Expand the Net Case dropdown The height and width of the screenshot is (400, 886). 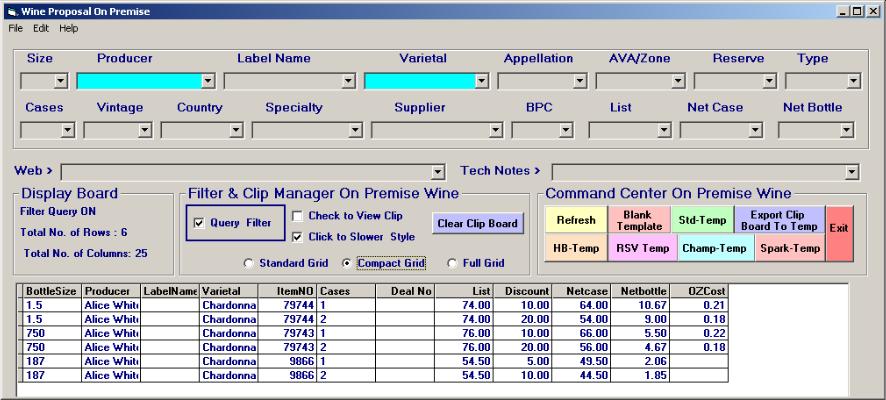(755, 131)
